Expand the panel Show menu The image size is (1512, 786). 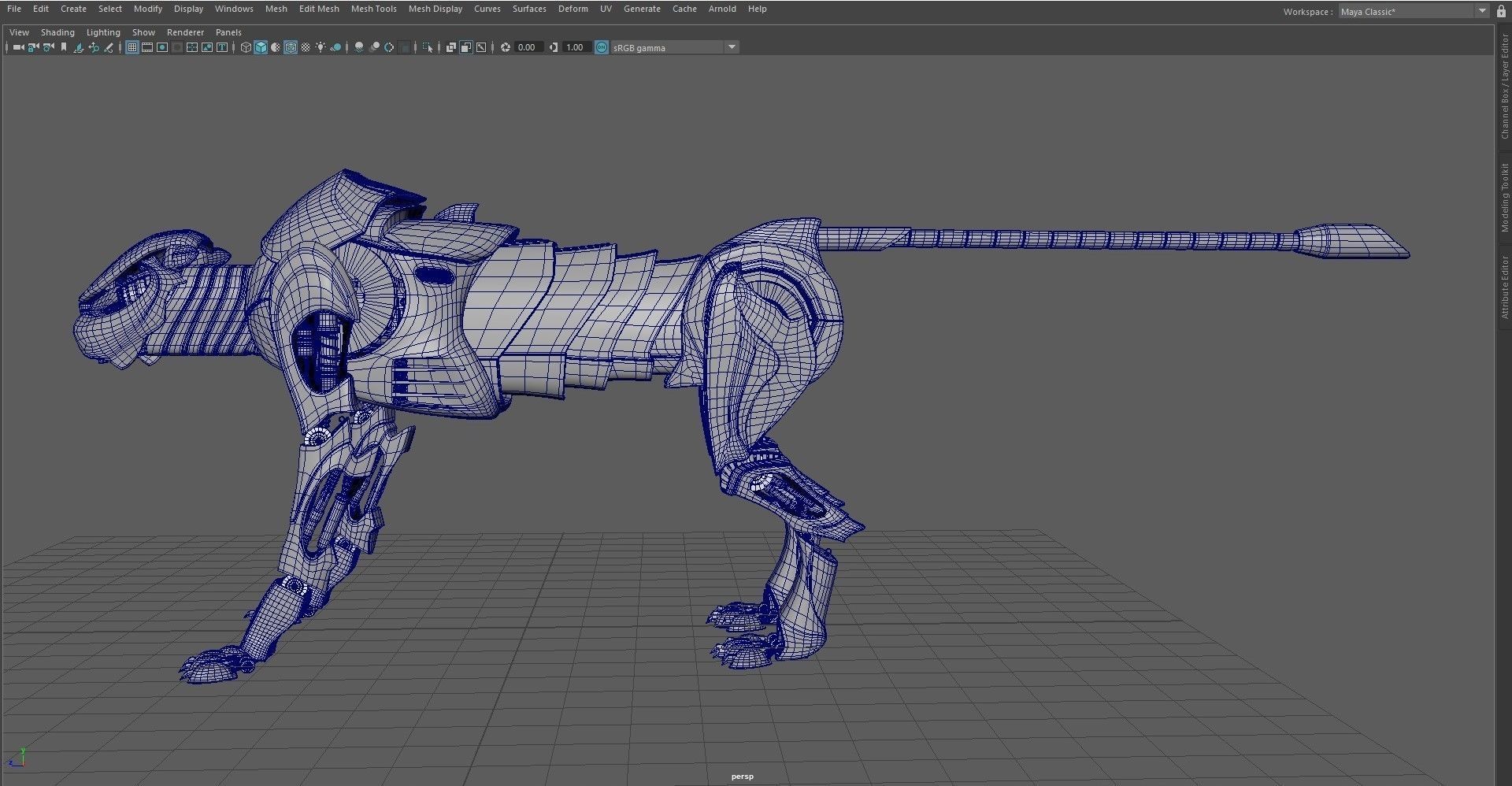143,32
